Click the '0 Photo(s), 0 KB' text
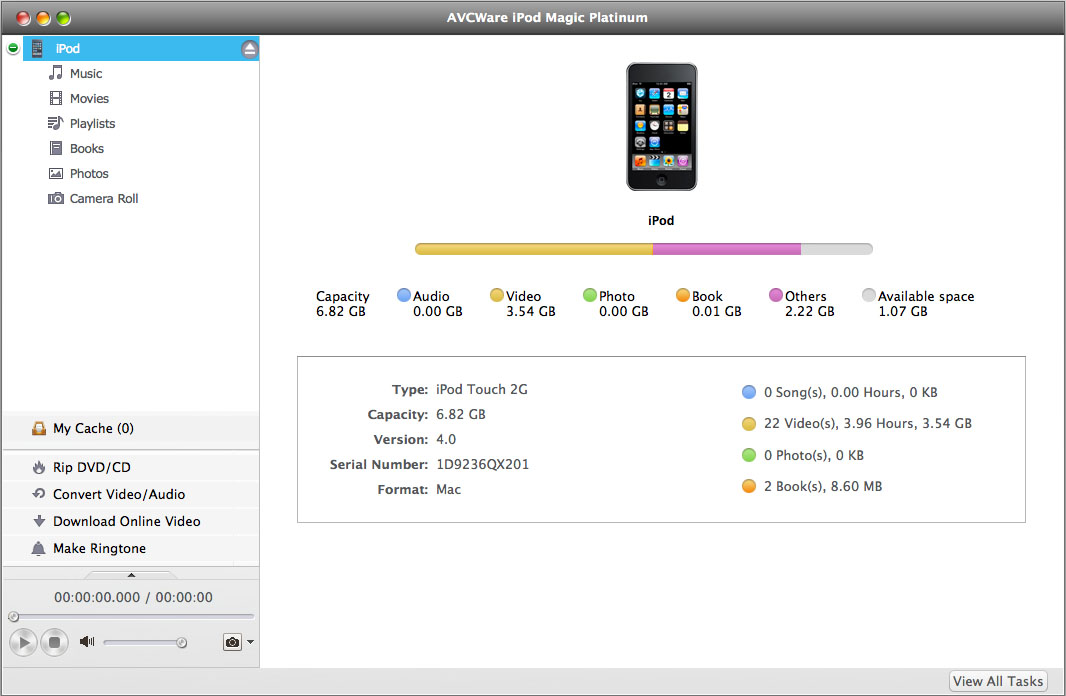1066x696 pixels. coord(814,455)
